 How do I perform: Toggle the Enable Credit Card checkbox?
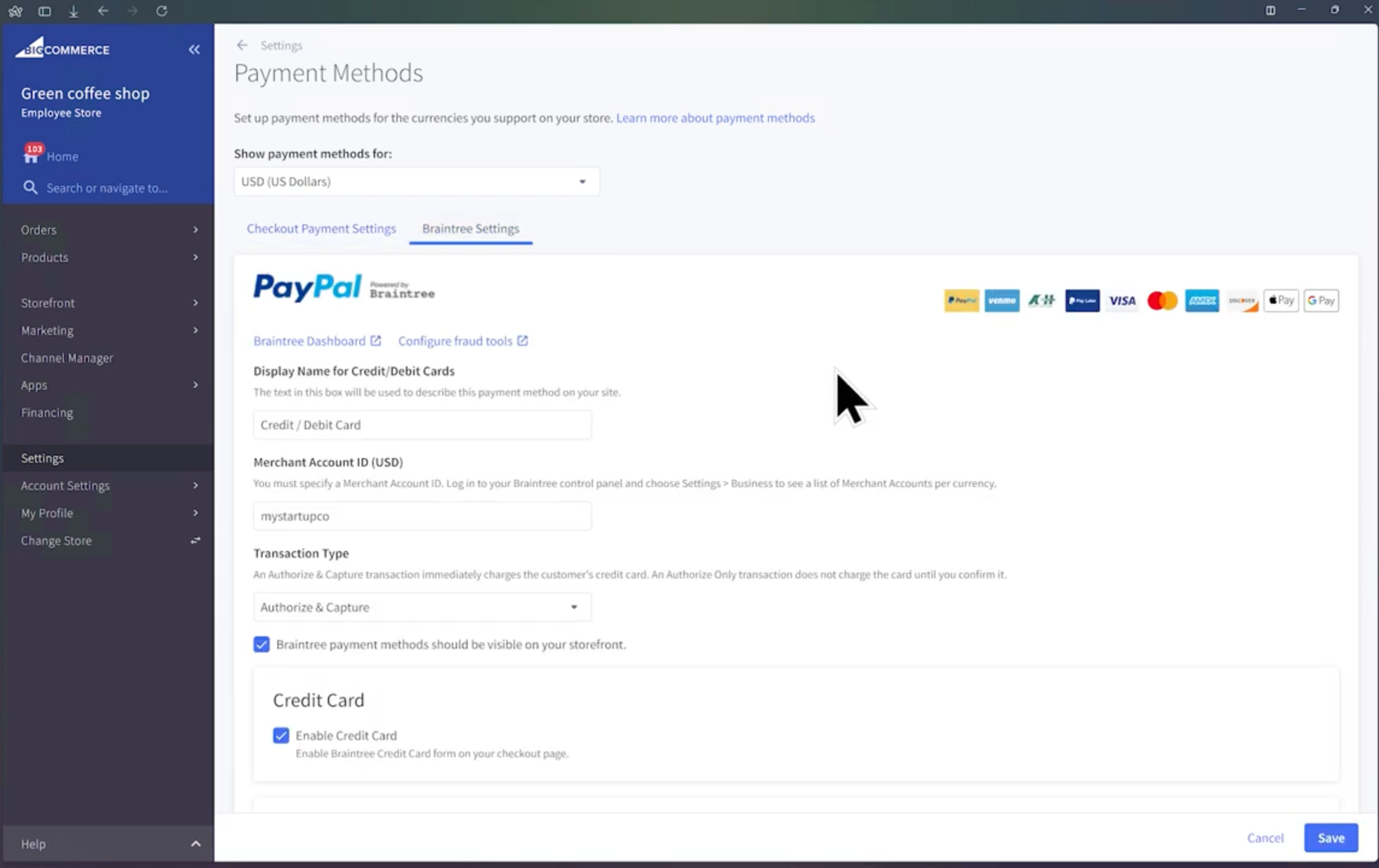tap(281, 735)
